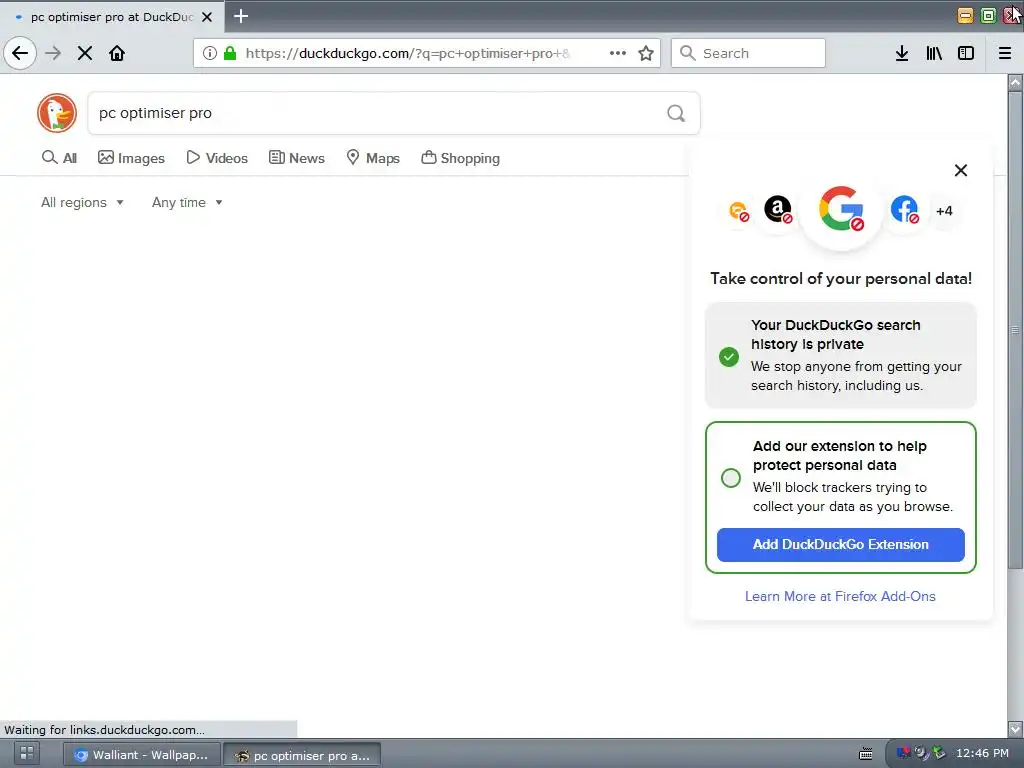Viewport: 1024px width, 768px height.
Task: Open the on-screen keyboard tray icon
Action: pyautogui.click(x=866, y=754)
